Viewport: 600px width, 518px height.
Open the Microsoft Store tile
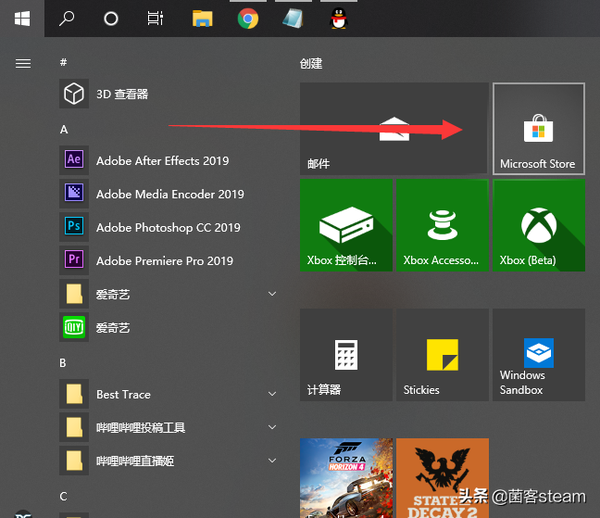coord(538,129)
